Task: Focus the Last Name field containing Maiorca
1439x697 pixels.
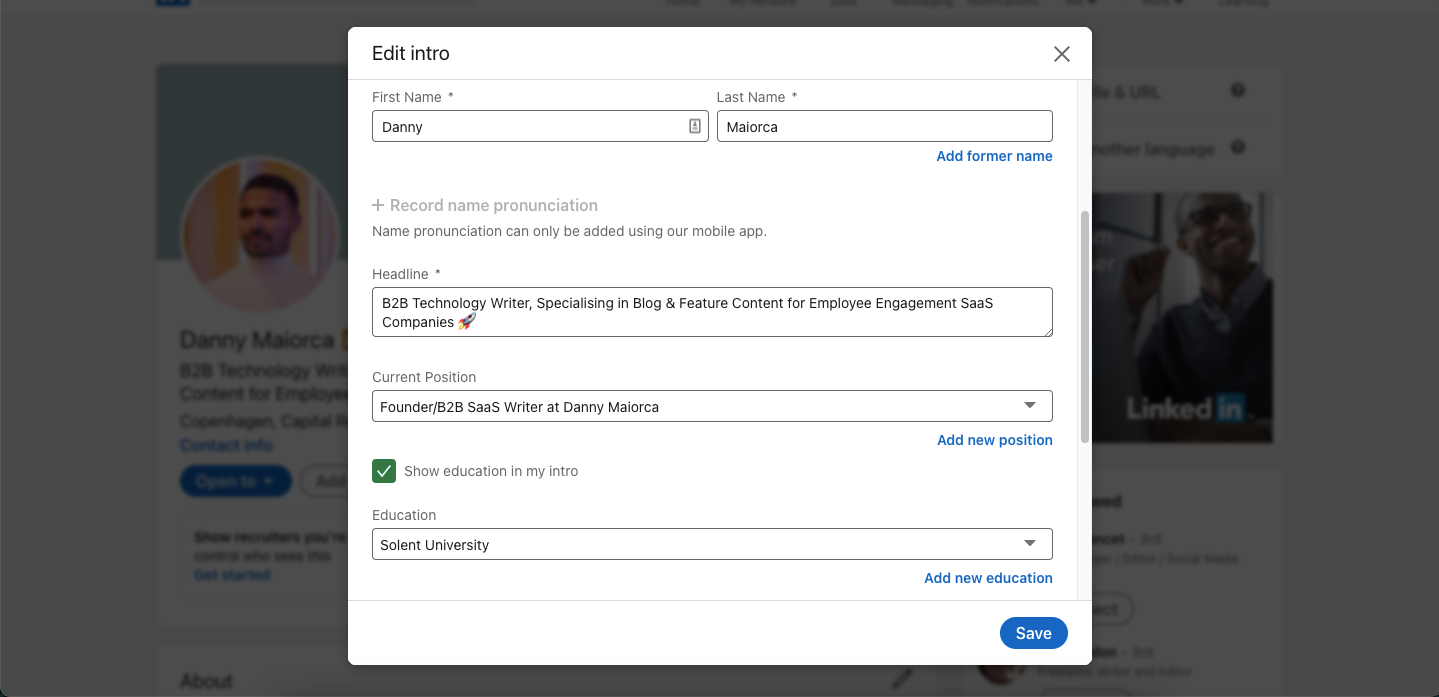Action: [884, 127]
